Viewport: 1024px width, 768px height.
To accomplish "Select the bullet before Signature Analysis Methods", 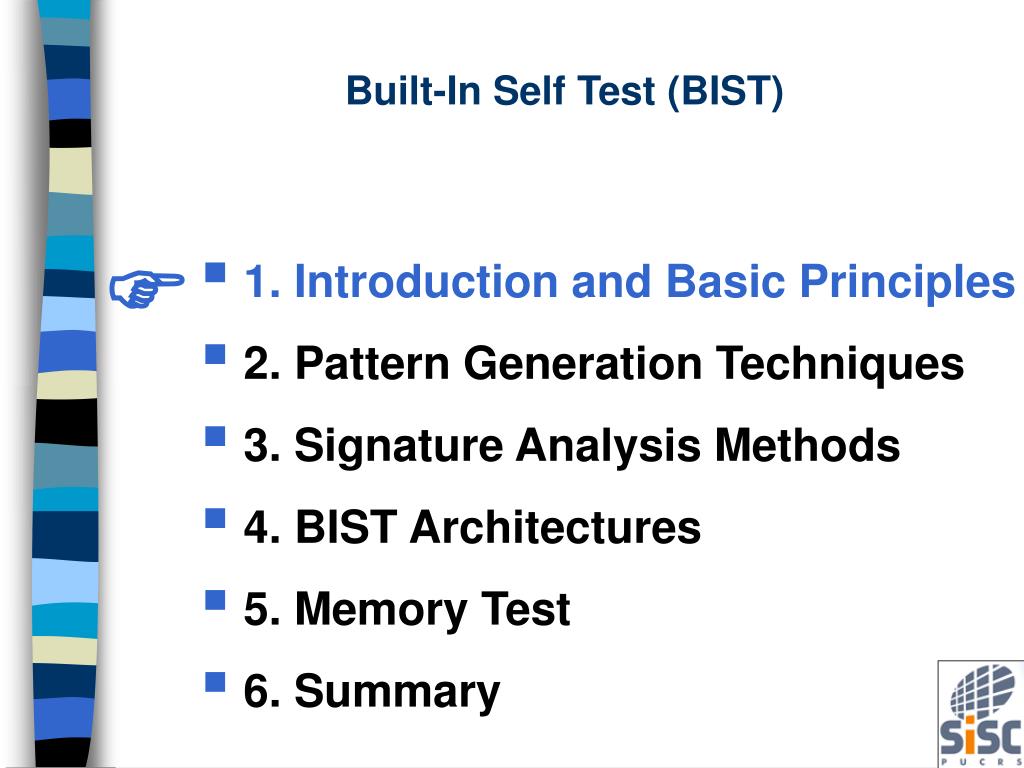I will (215, 436).
